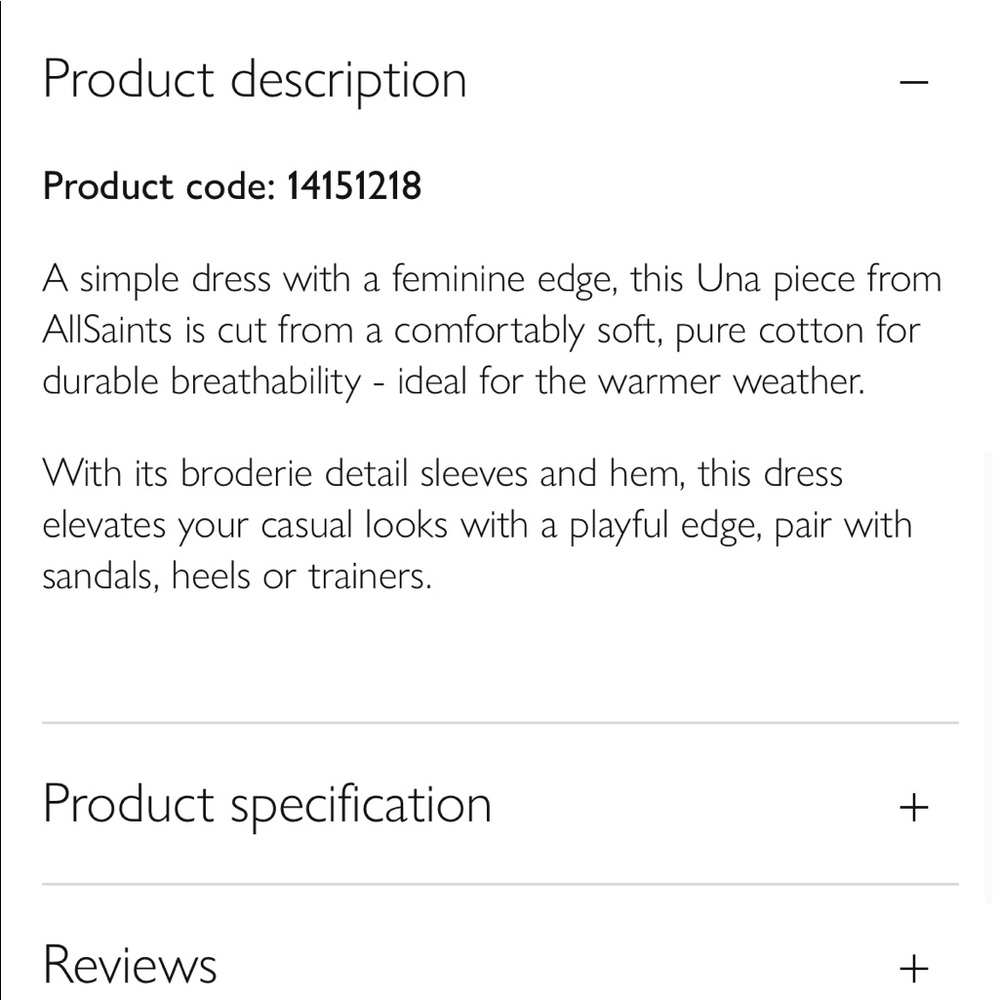Click the plus icon beside Product specification
This screenshot has height=1000, width=1000.
pyautogui.click(x=914, y=806)
